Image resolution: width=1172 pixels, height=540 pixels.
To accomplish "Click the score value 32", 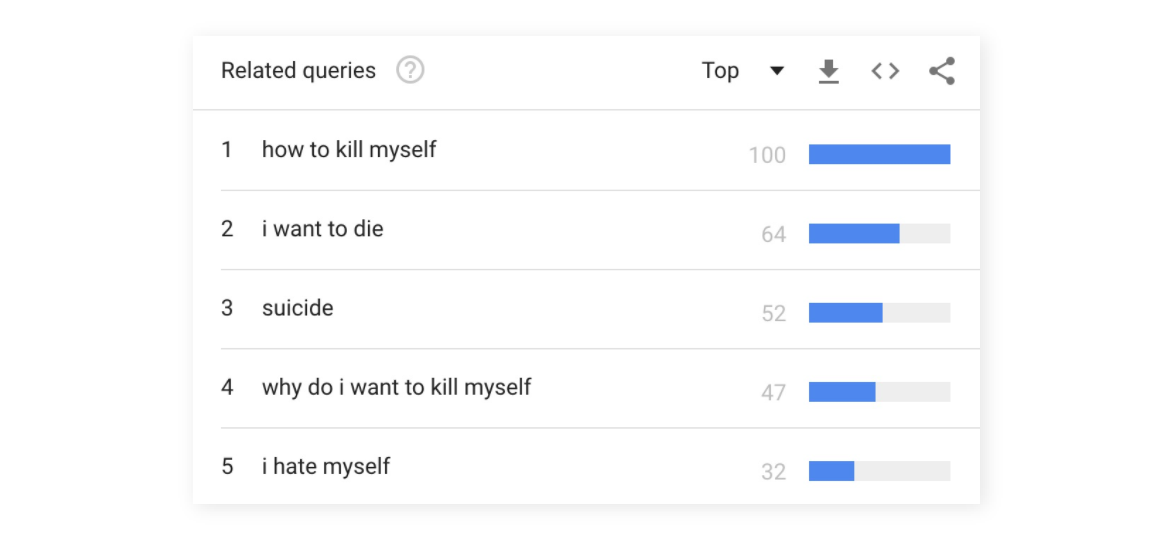I will pyautogui.click(x=773, y=472).
